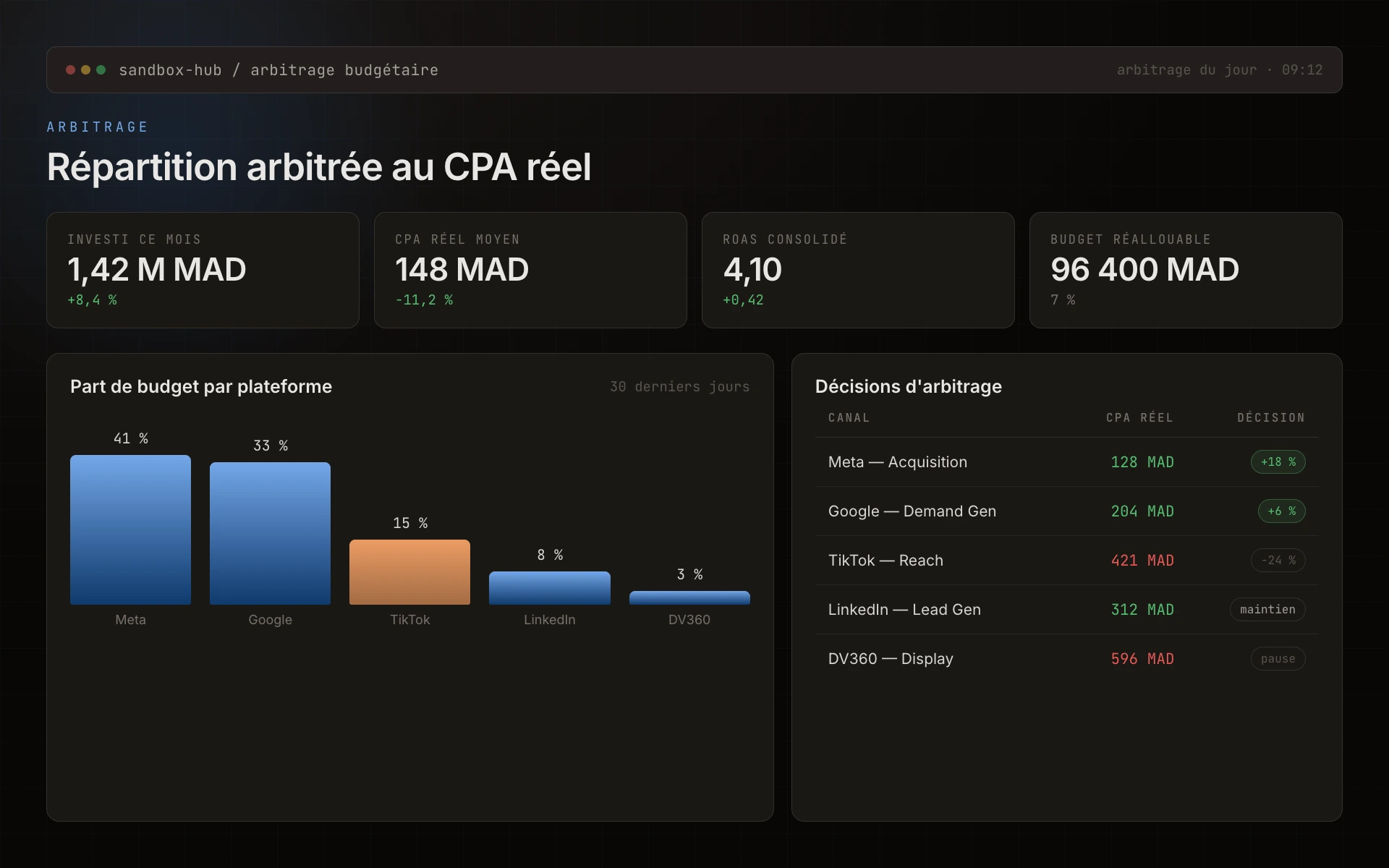
Task: Click the TikTok axis label
Action: point(409,620)
